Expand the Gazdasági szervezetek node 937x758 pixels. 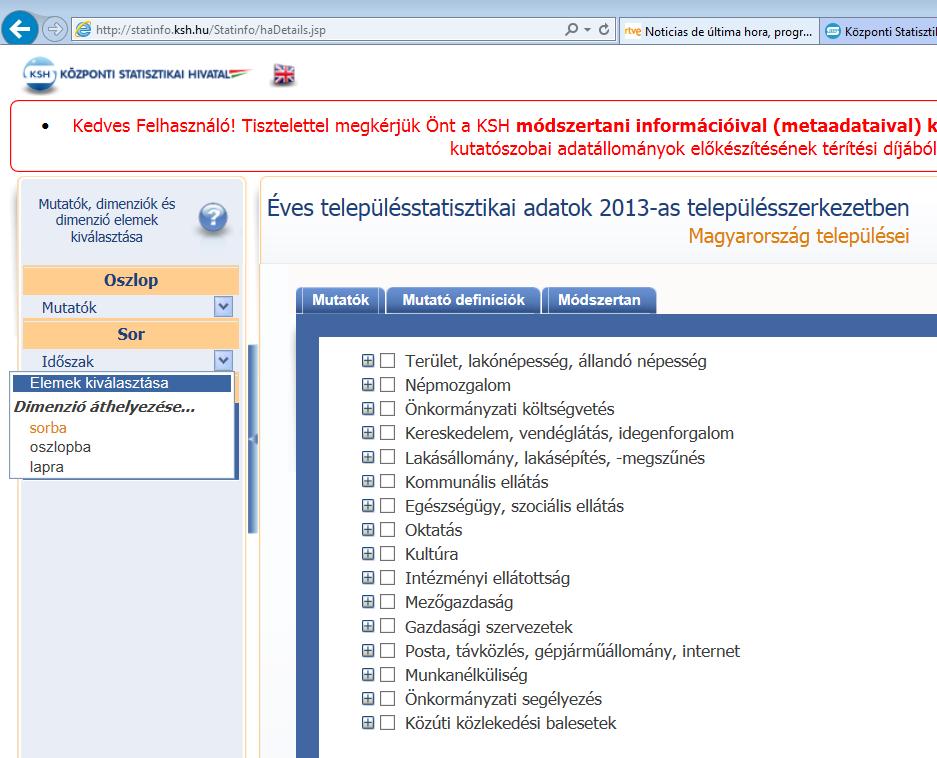click(x=368, y=626)
